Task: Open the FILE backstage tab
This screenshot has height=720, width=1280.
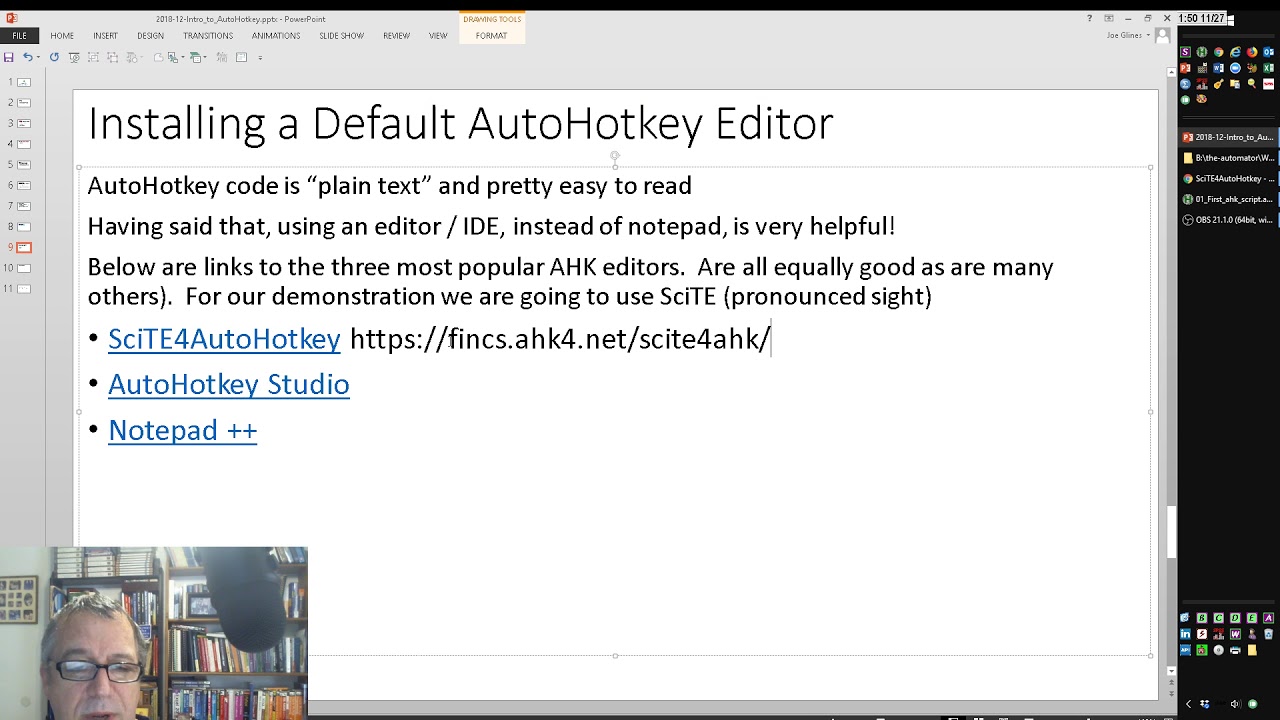Action: (x=19, y=35)
